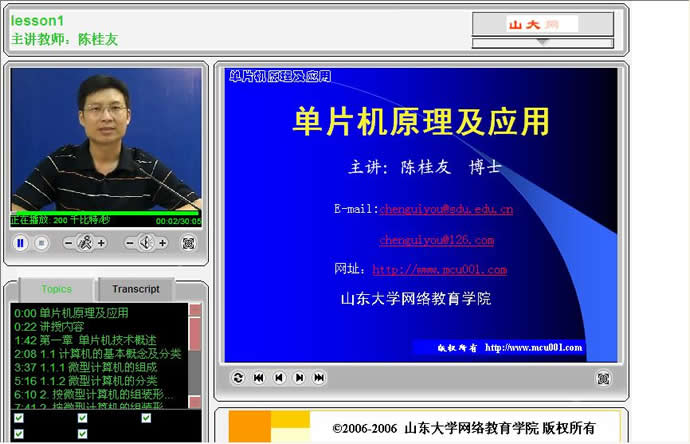Jump to topic 2:08 1.1 计算机的基本概念及分类
The height and width of the screenshot is (444, 690).
[98, 354]
